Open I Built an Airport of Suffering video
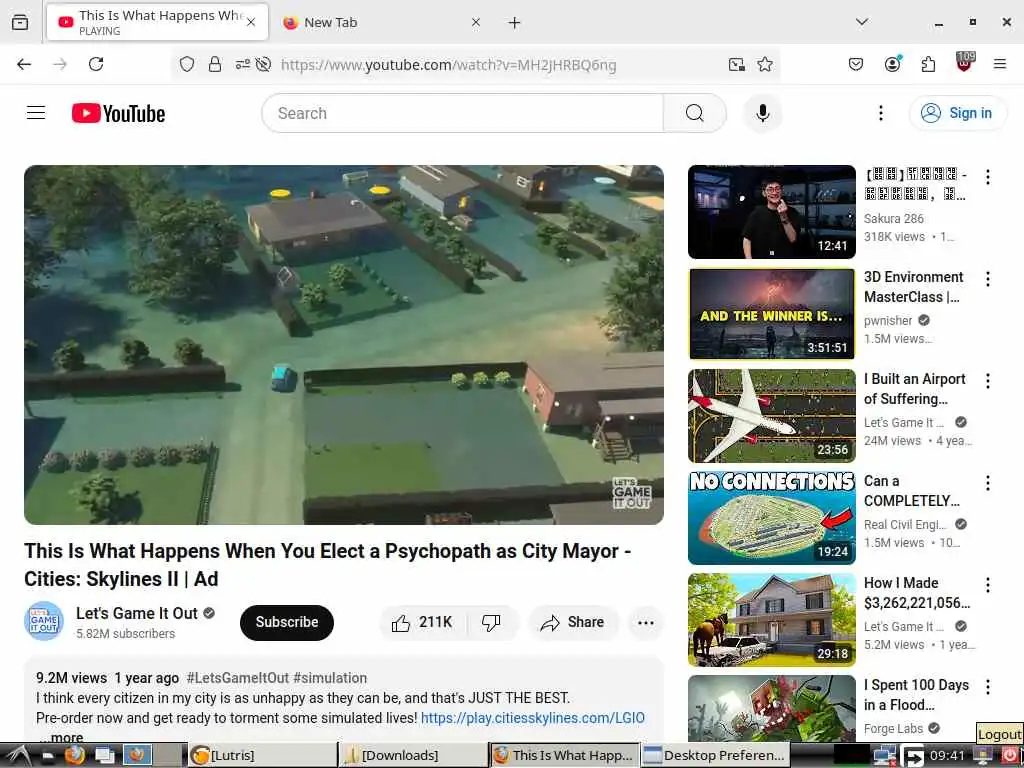 coord(771,415)
